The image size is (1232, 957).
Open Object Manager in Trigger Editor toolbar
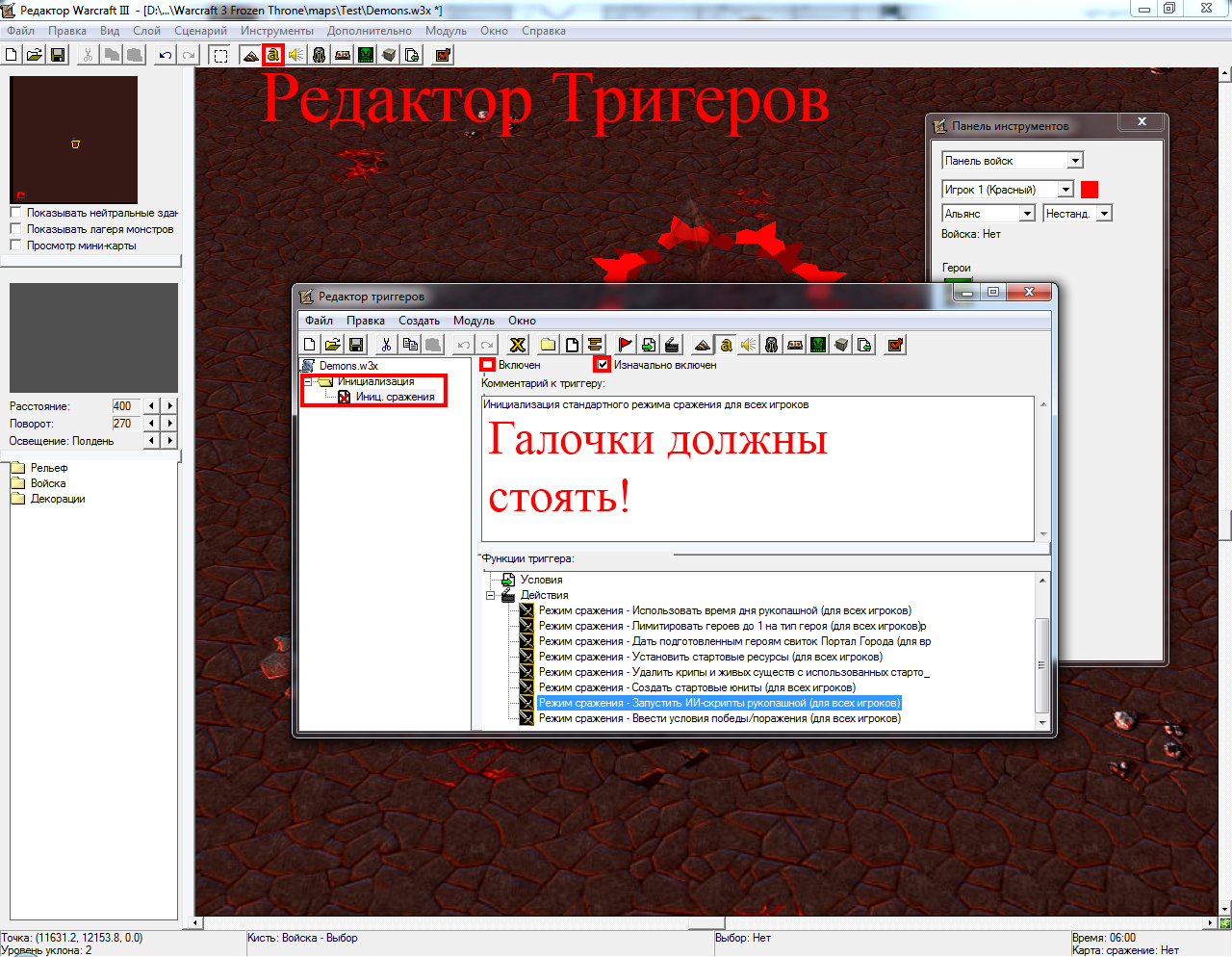click(841, 345)
